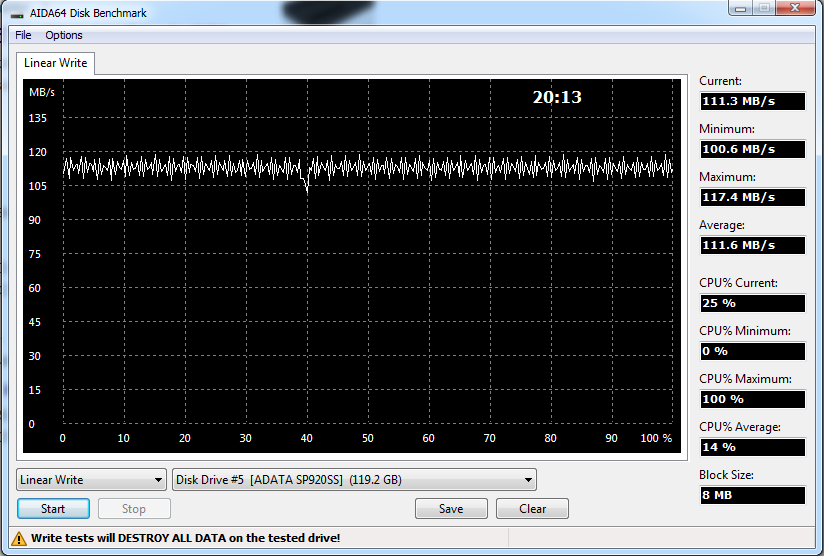Viewport: 824px width, 556px height.
Task: Click the elapsed time 20:13 in graph
Action: (557, 97)
